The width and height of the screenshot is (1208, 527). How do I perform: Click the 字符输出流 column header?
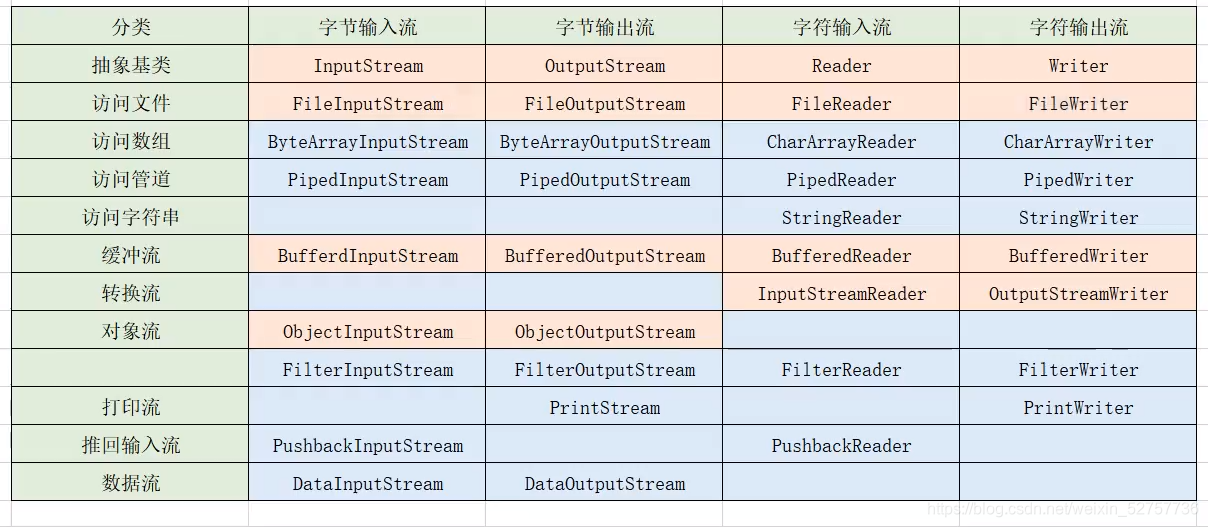click(1078, 27)
